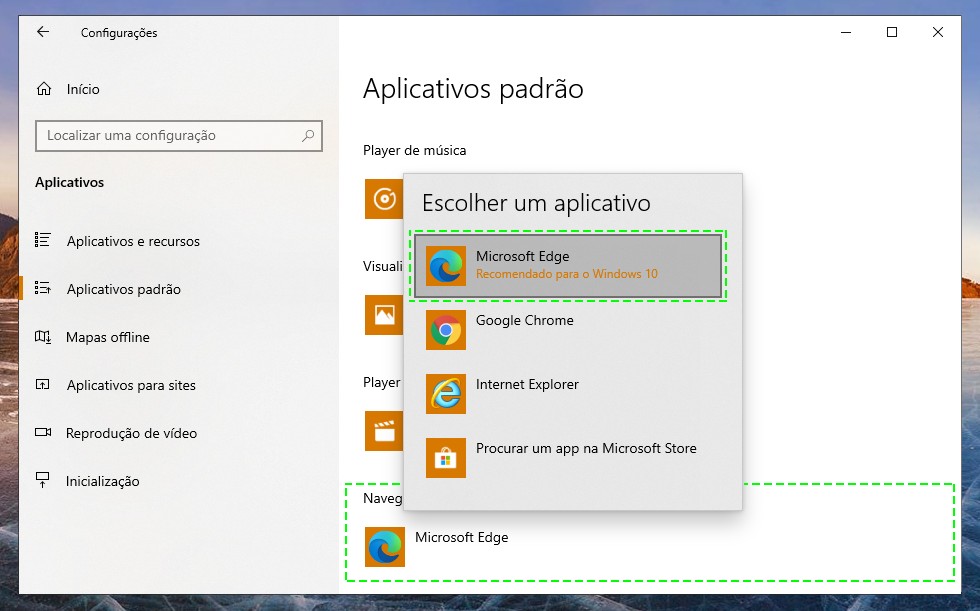The width and height of the screenshot is (980, 611).
Task: Click the Aplicativos e recursos list icon
Action: (42, 240)
